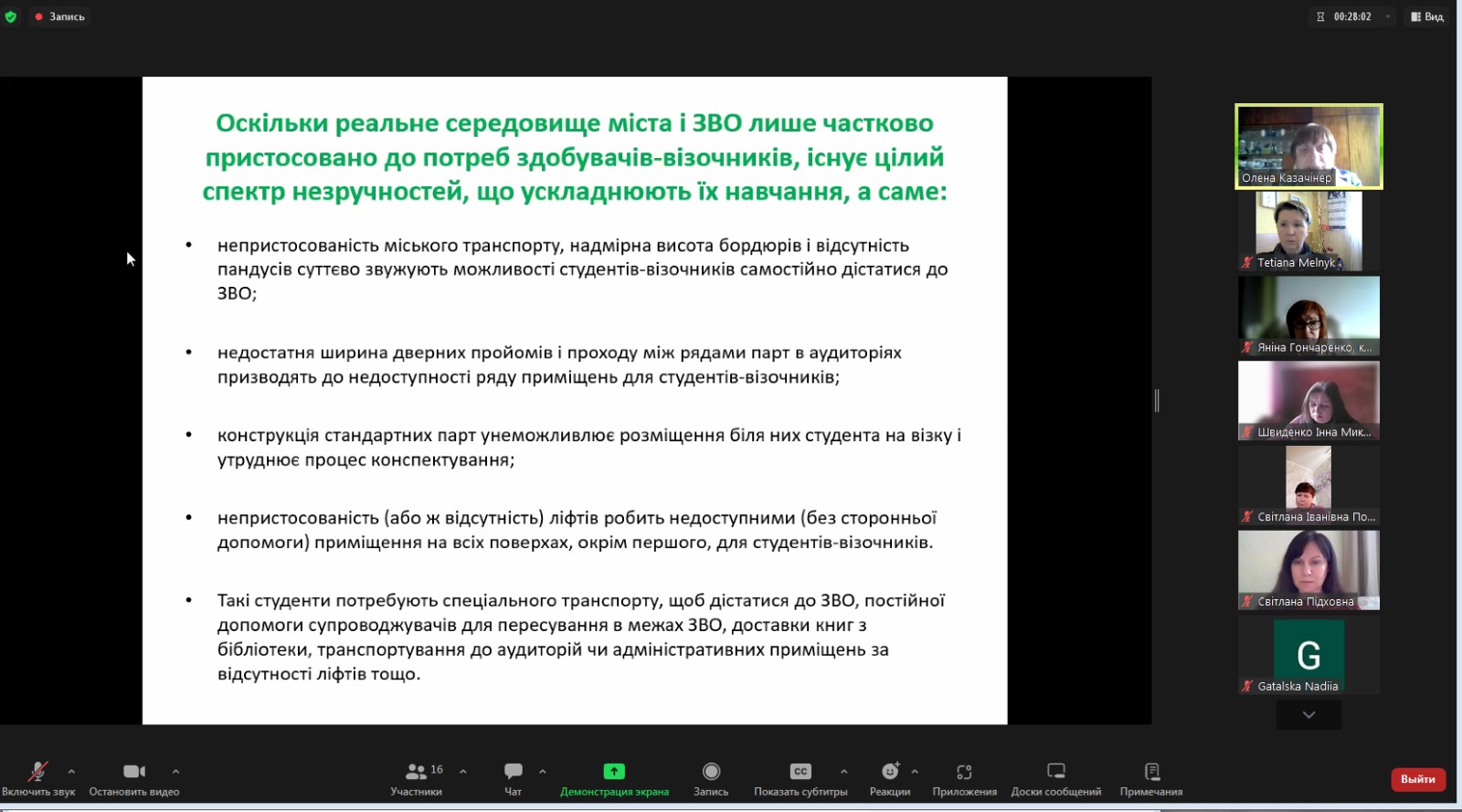Open the Chat (Чат) icon
Viewport: 1462px width, 812px height.
tap(514, 772)
